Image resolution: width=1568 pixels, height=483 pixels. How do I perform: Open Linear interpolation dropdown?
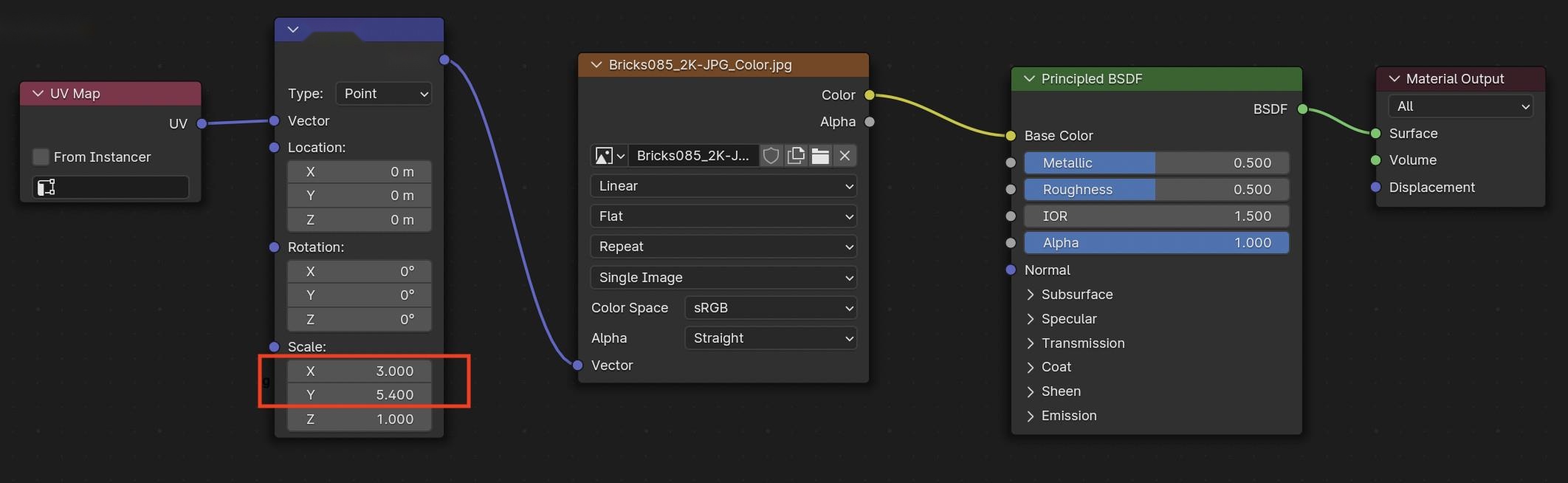723,186
